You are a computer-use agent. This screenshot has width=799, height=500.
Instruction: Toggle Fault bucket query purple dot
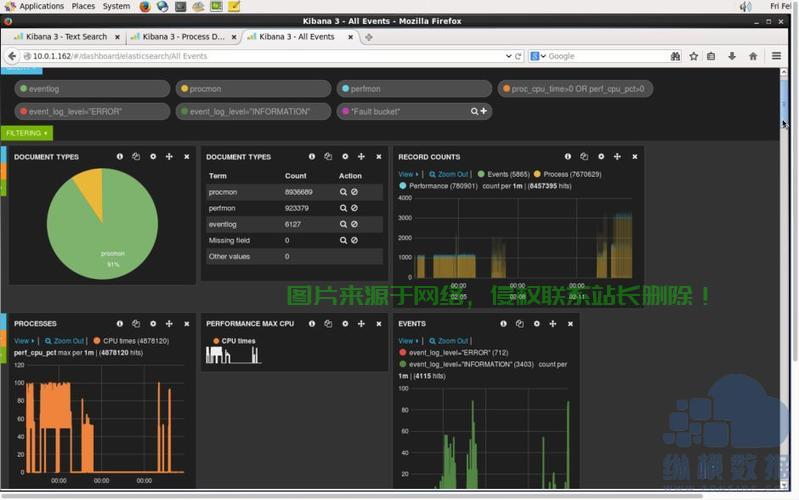pos(345,111)
